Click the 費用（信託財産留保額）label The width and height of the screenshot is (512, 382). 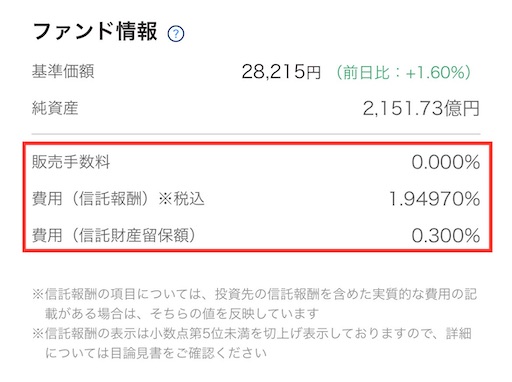(114, 235)
